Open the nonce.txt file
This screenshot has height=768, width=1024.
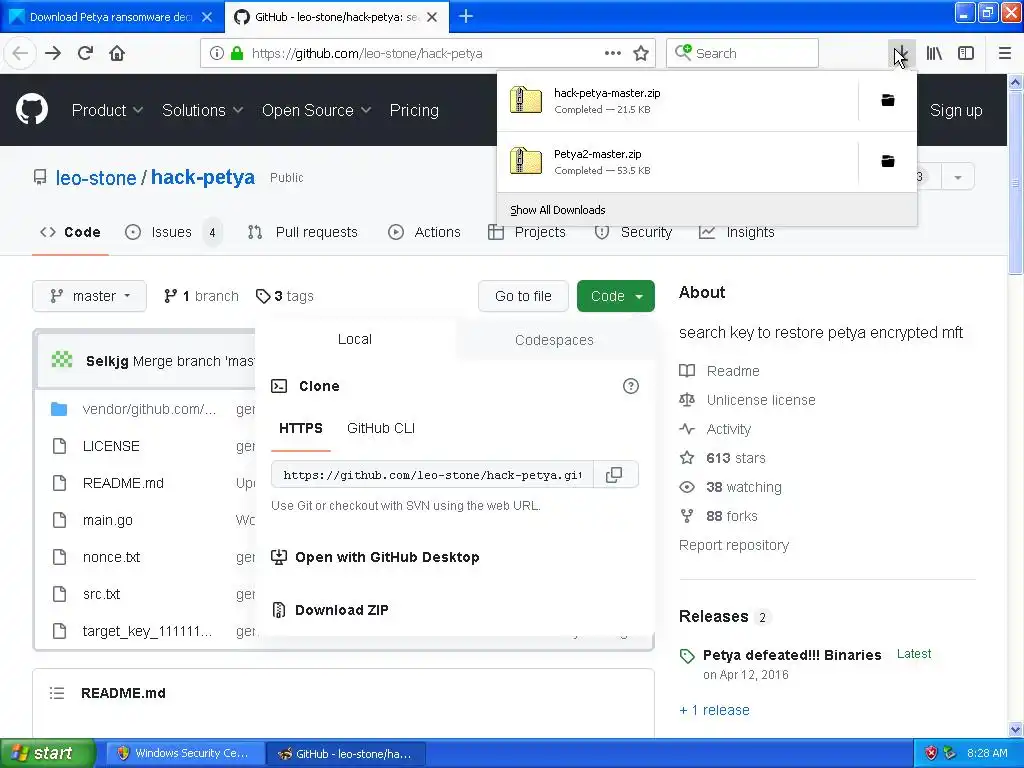point(111,557)
